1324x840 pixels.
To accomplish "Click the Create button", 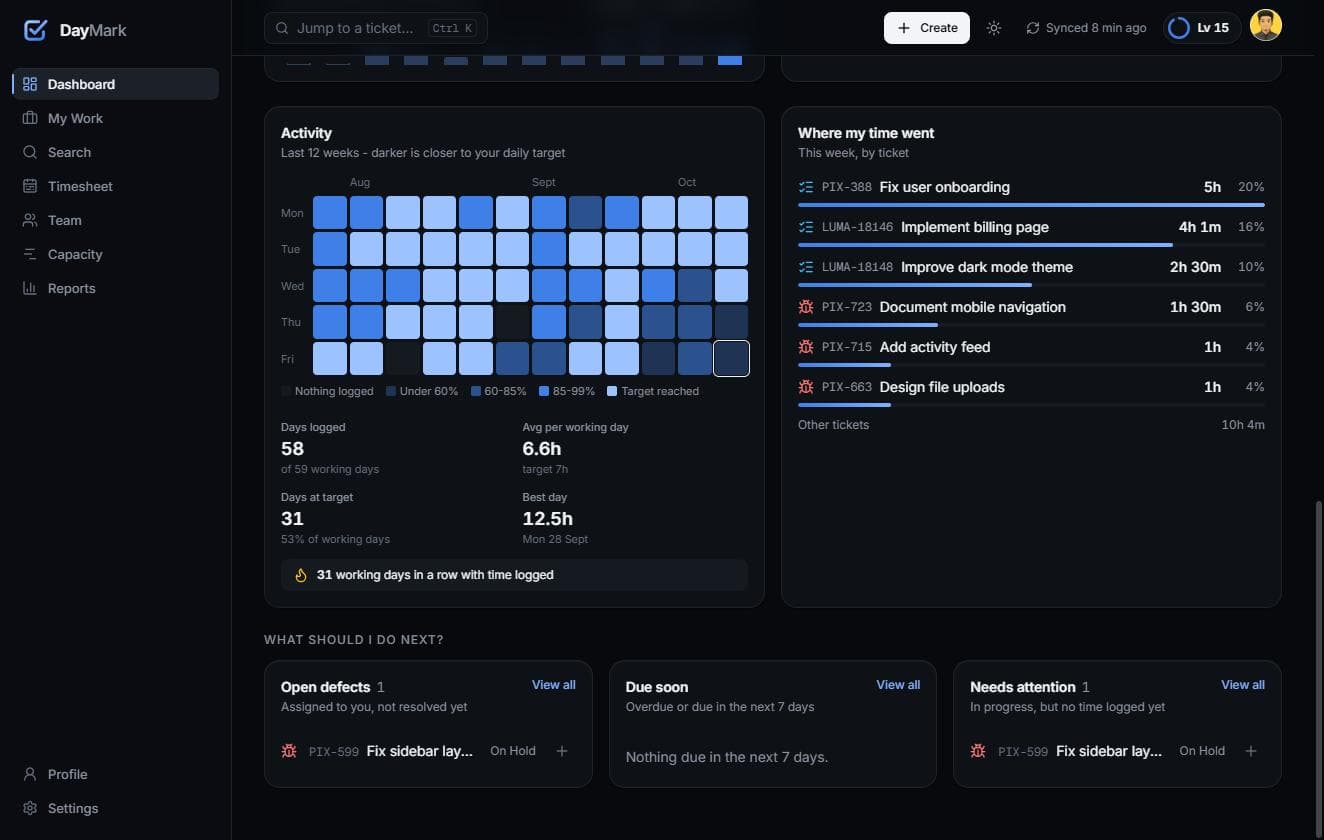I will 927,28.
